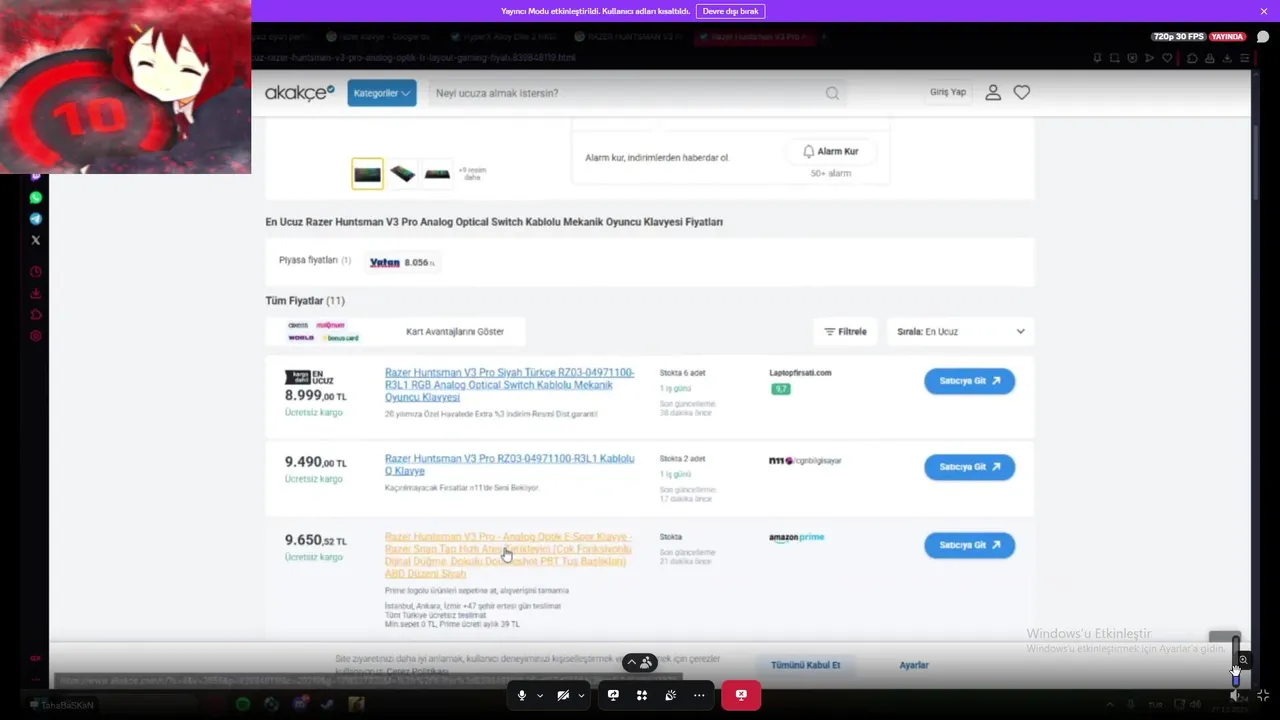Click the 9.7 green seller rating badge

[x=781, y=389]
